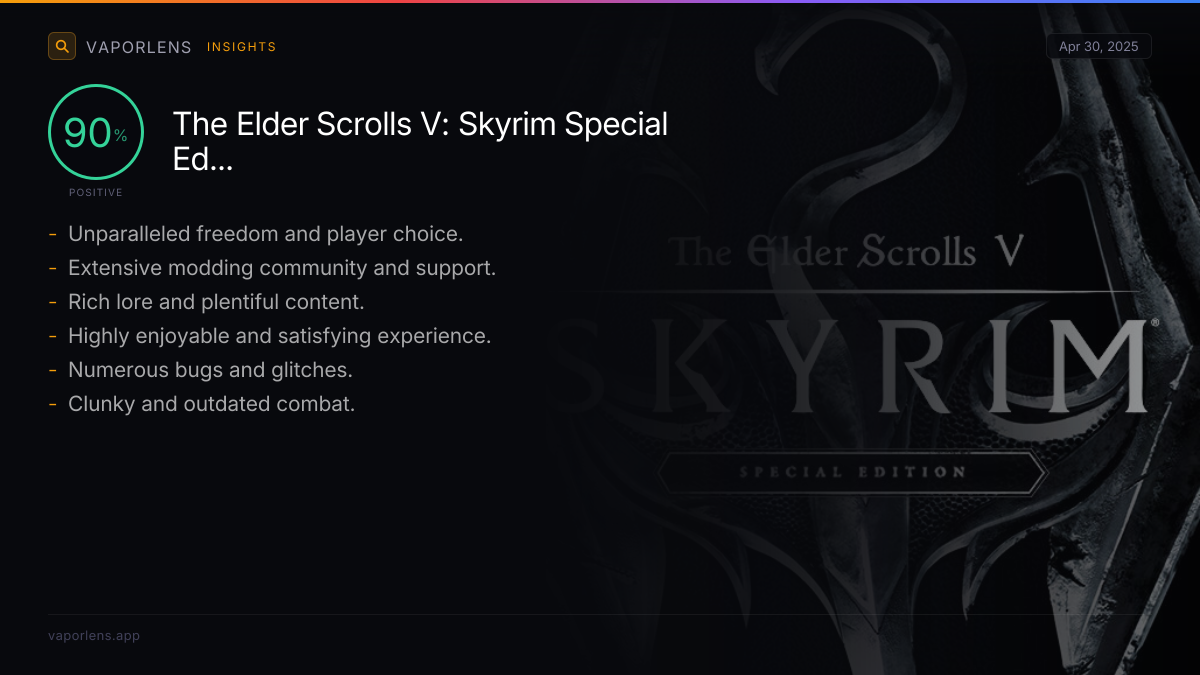Select "Rich lore and plentiful content" insight

[215, 302]
